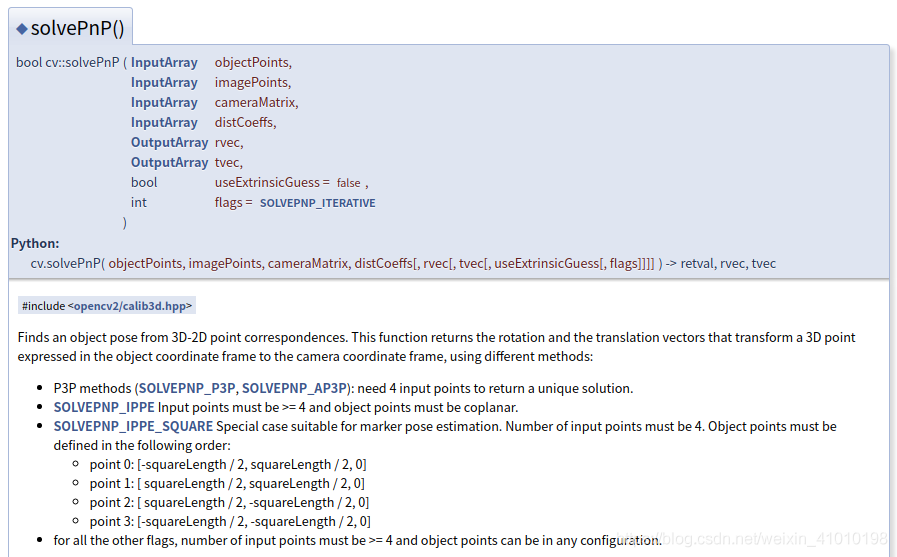This screenshot has height=557, width=897.
Task: Open the SOLVEPNP_IPPE bullet link
Action: pos(104,407)
